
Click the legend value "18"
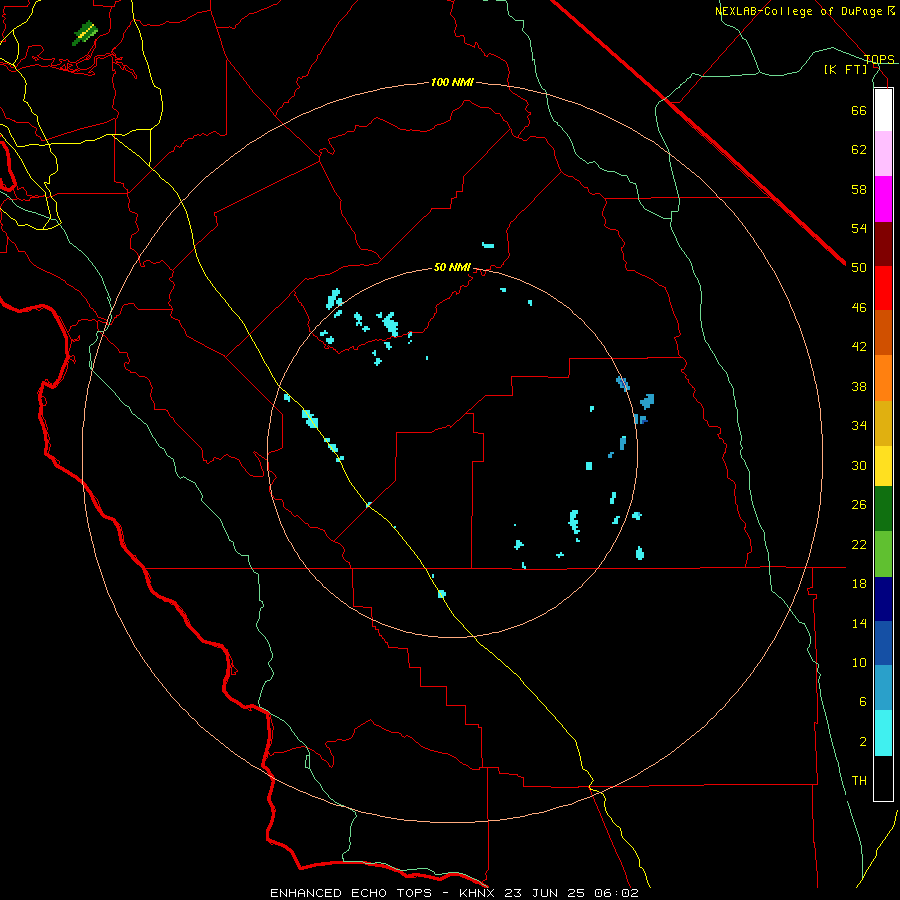click(x=859, y=584)
